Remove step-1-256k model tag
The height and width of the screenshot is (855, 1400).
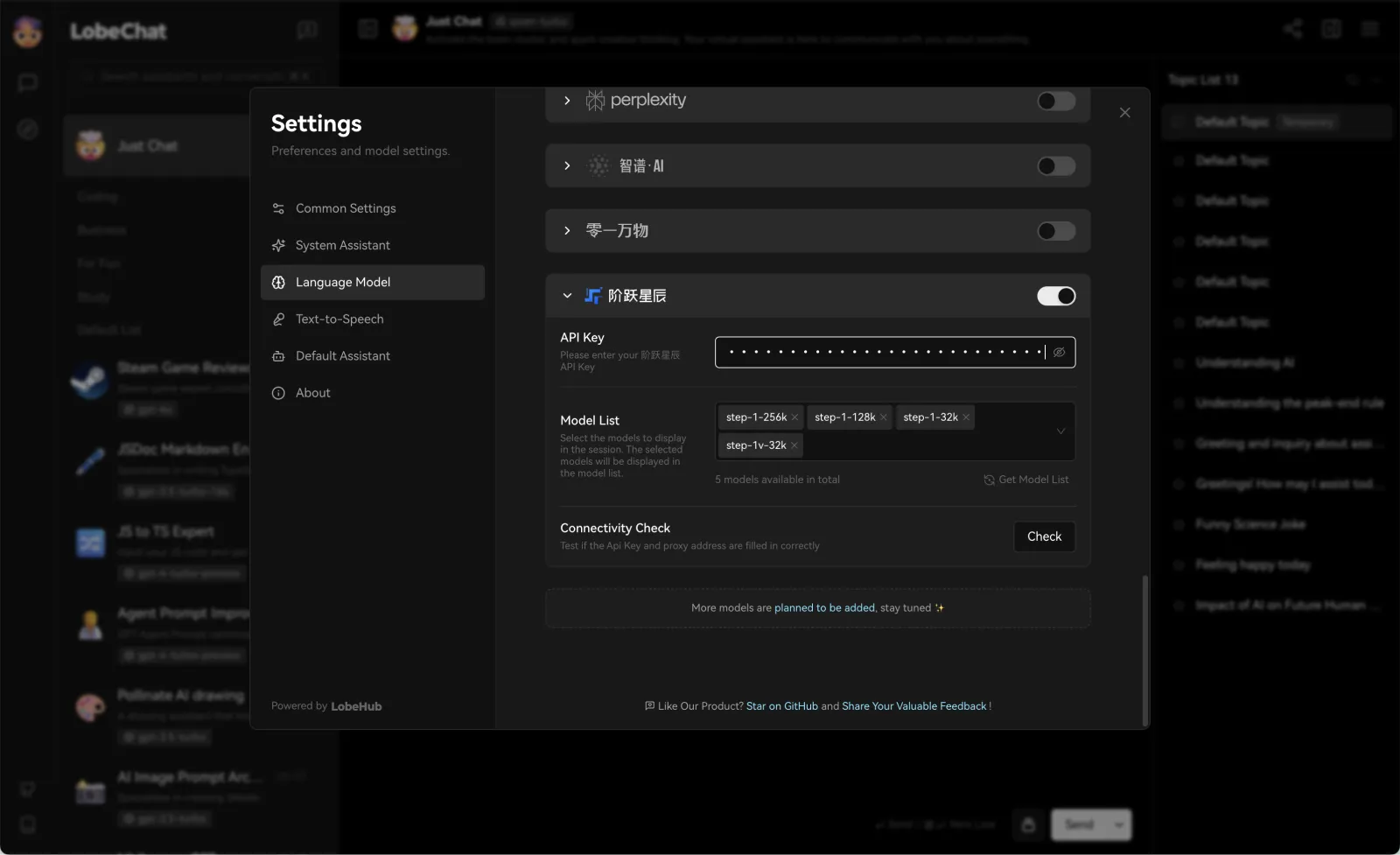[794, 417]
